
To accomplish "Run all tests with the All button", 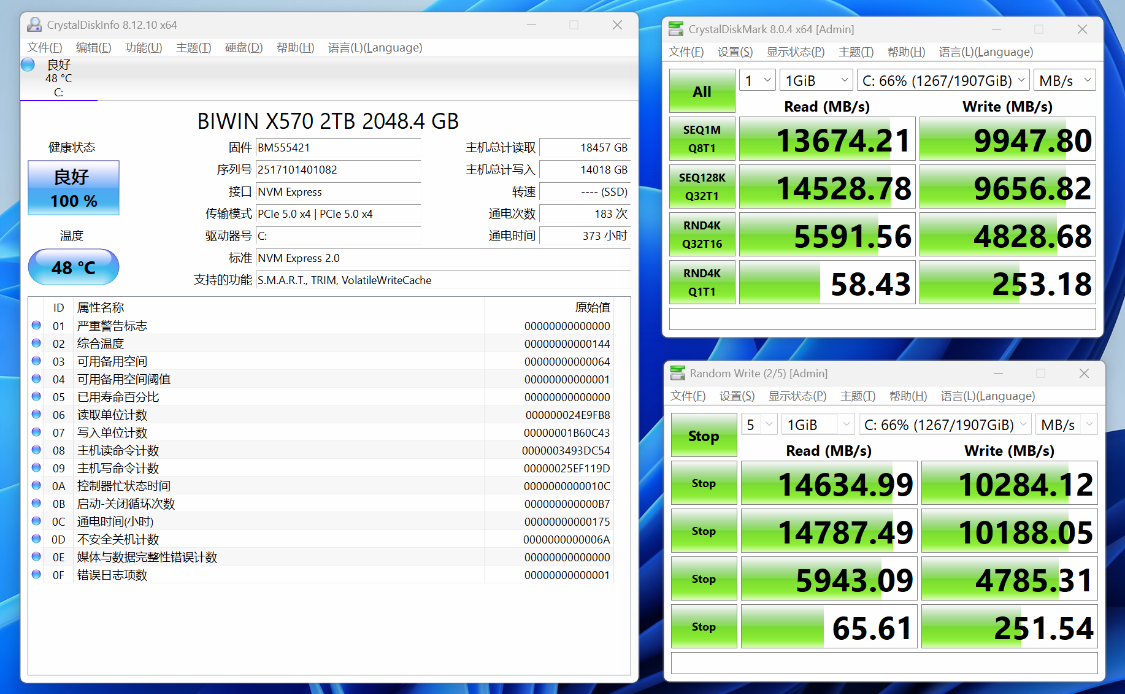I will (702, 91).
